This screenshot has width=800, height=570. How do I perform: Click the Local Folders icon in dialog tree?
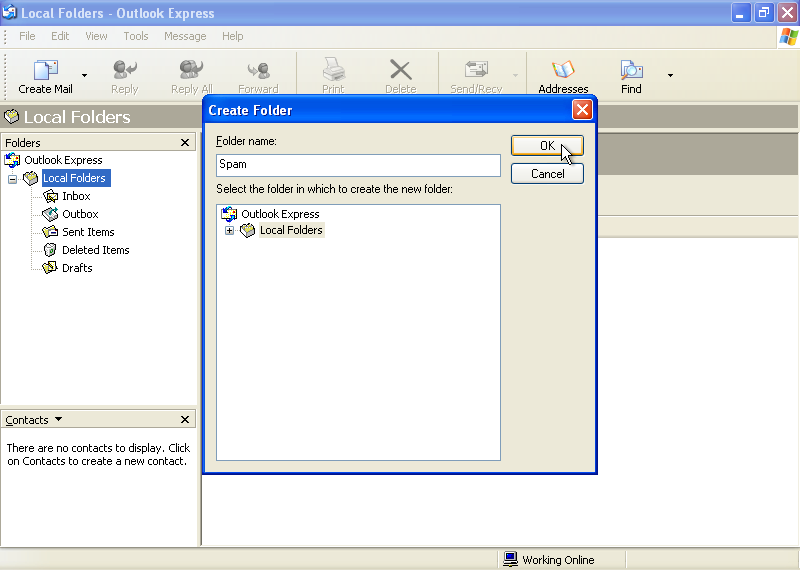tap(247, 230)
